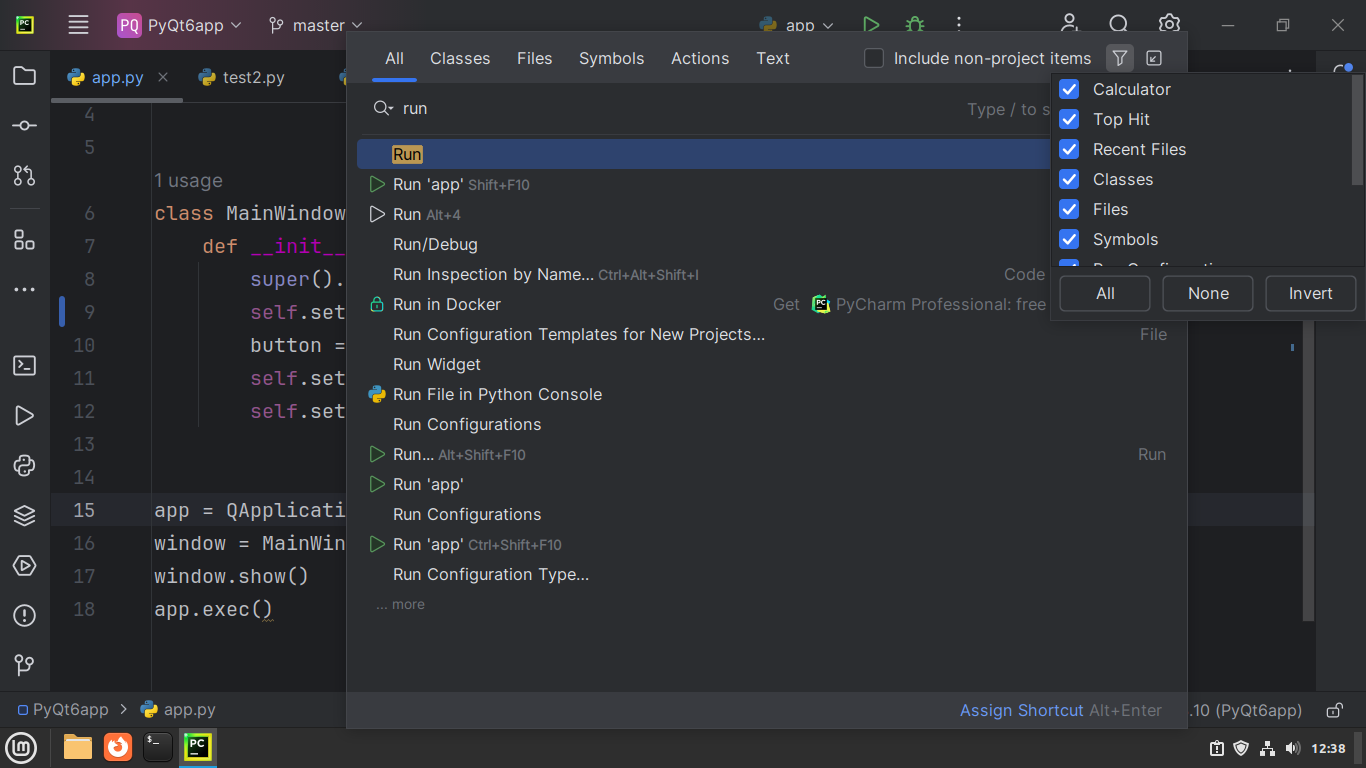
Task: Open search results in Find tool window
Action: [1154, 58]
